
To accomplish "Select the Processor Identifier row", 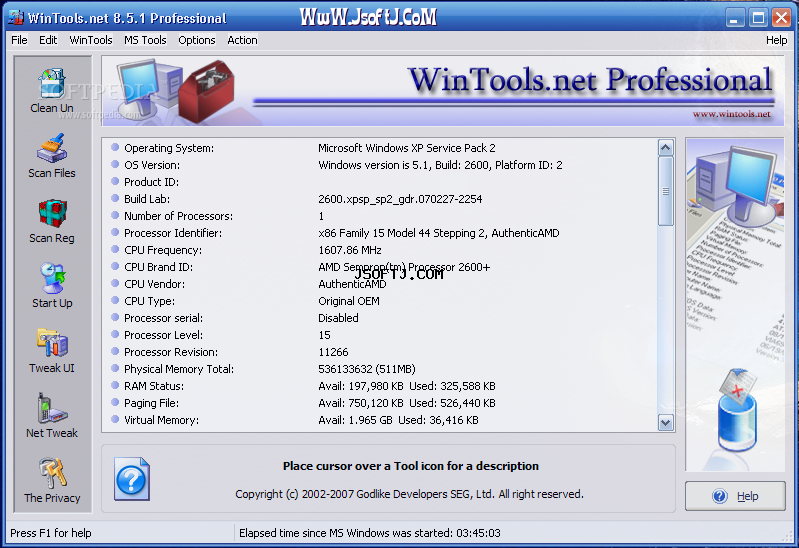I will pos(381,233).
